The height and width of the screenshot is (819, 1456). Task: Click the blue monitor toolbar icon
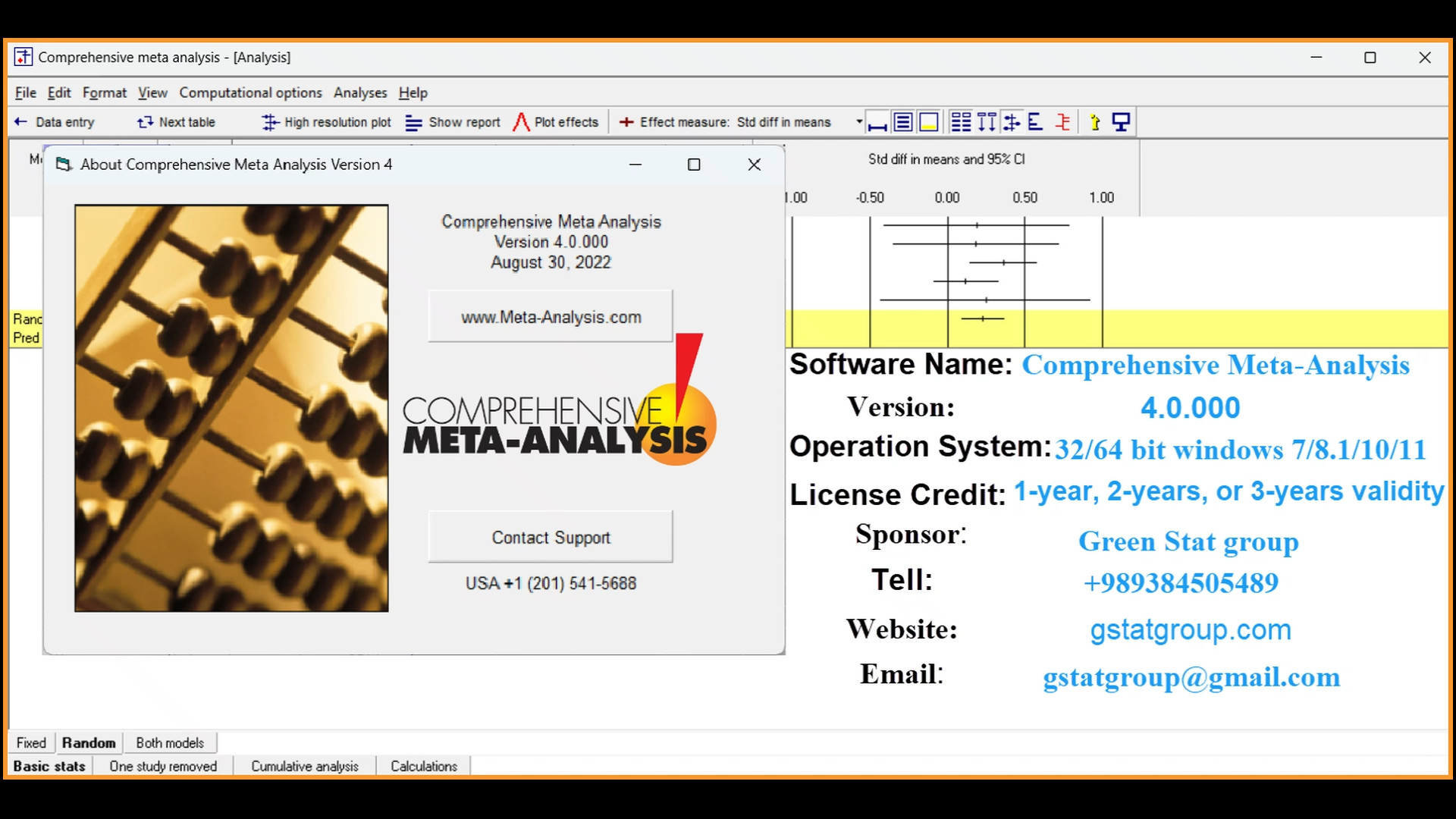[x=1121, y=122]
